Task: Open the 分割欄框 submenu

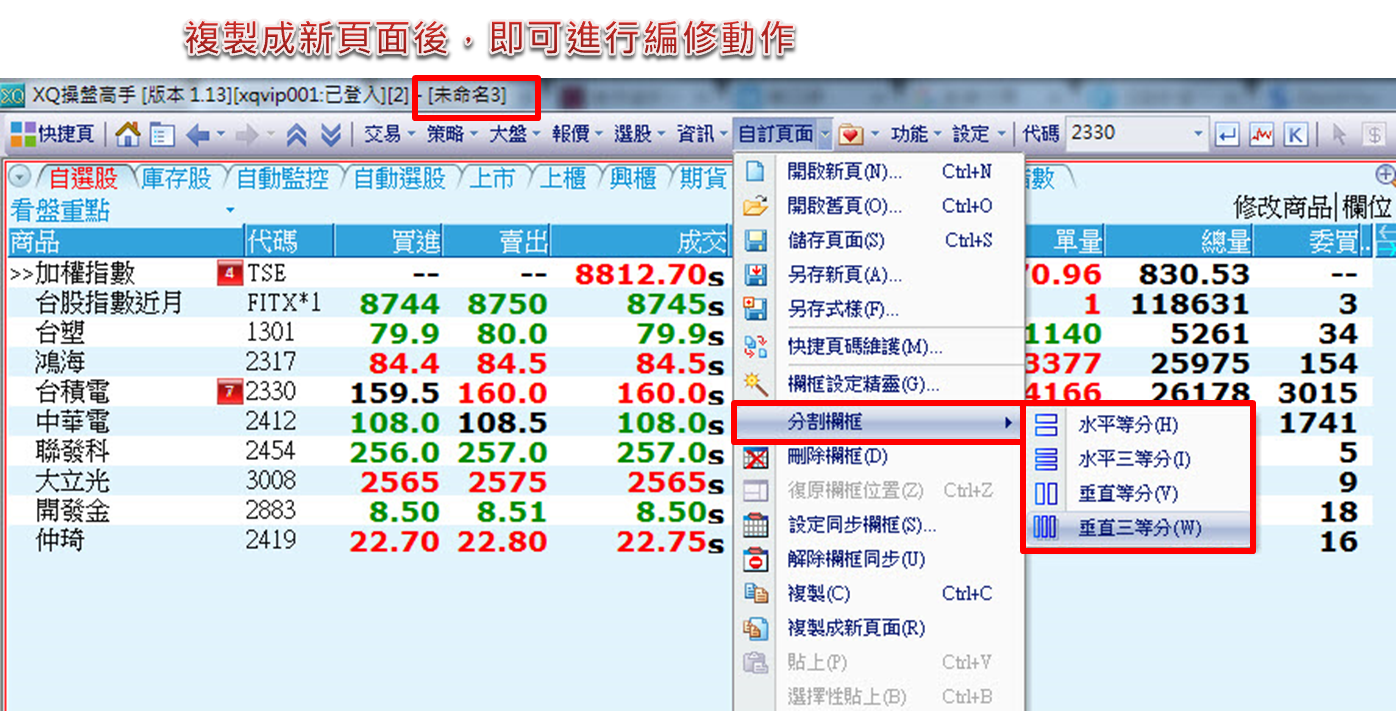Action: coord(879,422)
